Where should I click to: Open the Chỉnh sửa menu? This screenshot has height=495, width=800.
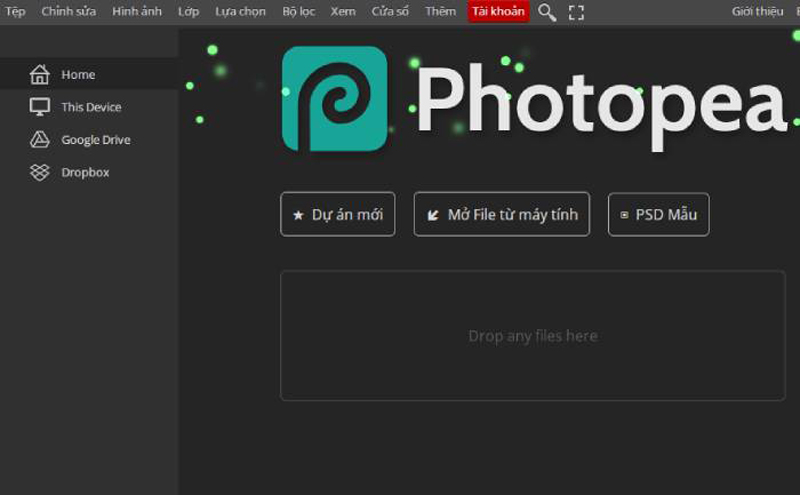(68, 11)
